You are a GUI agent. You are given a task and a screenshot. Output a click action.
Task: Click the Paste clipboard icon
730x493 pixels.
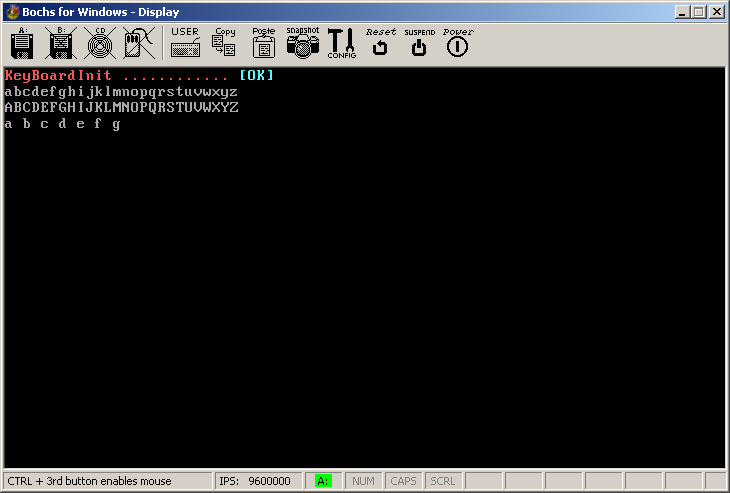coord(264,43)
